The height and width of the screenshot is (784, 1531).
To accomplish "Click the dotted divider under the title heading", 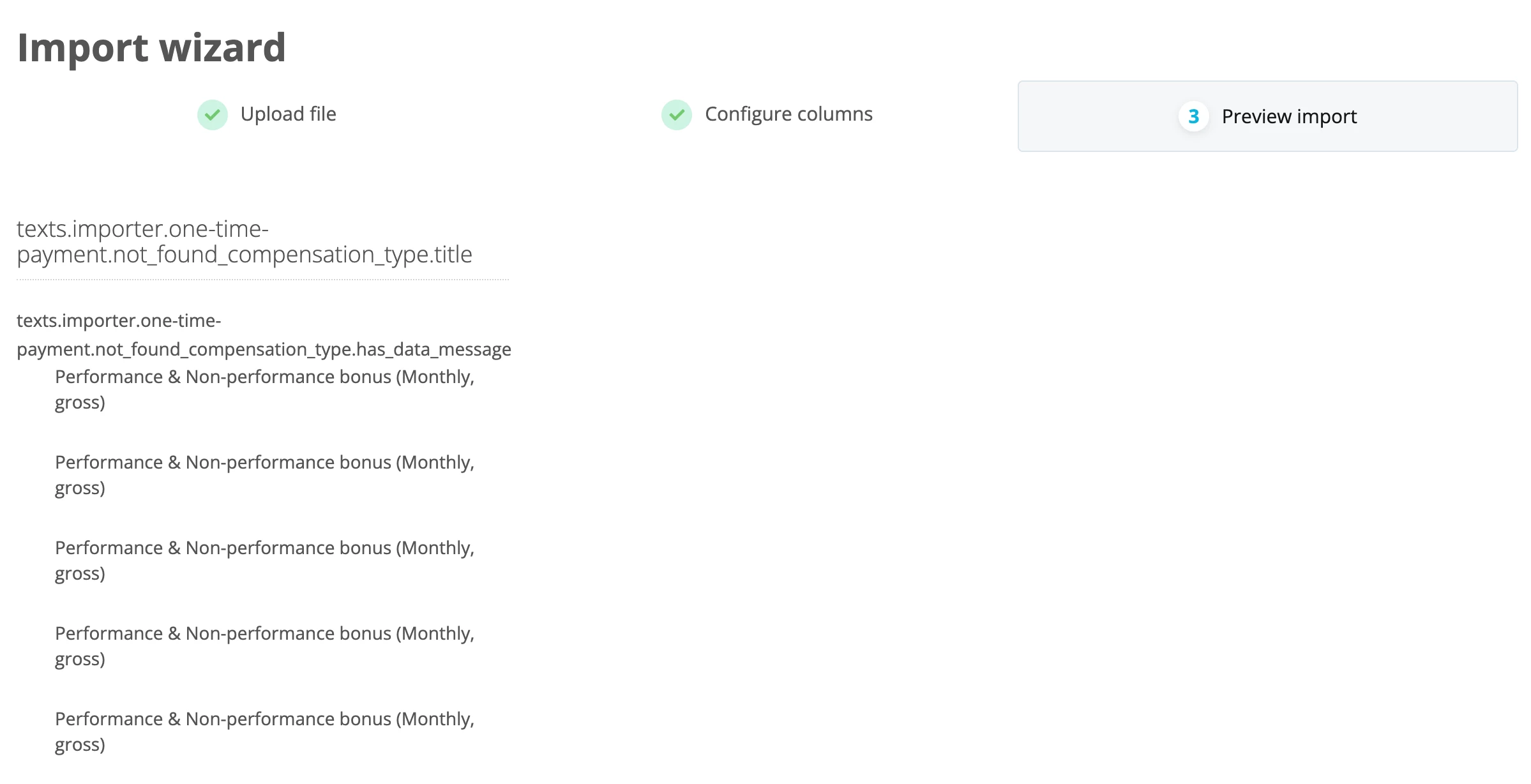I will [x=262, y=280].
